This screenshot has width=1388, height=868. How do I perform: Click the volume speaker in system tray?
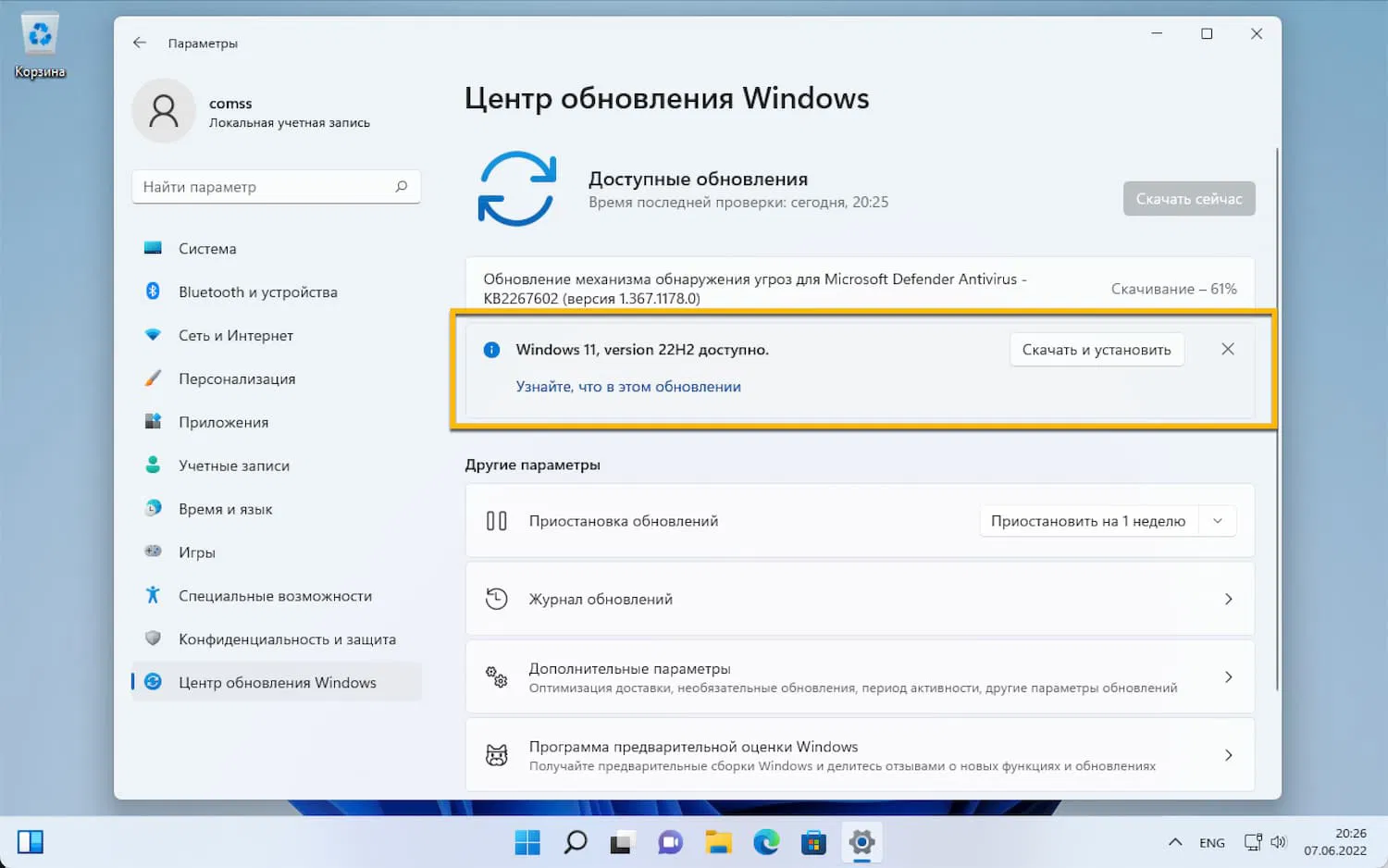1279,842
